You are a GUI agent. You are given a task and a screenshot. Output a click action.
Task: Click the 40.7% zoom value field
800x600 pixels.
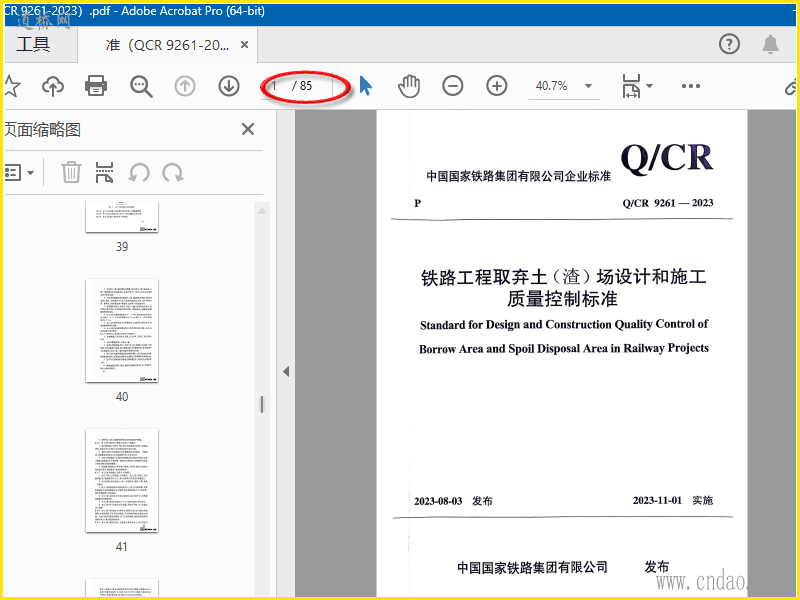552,86
